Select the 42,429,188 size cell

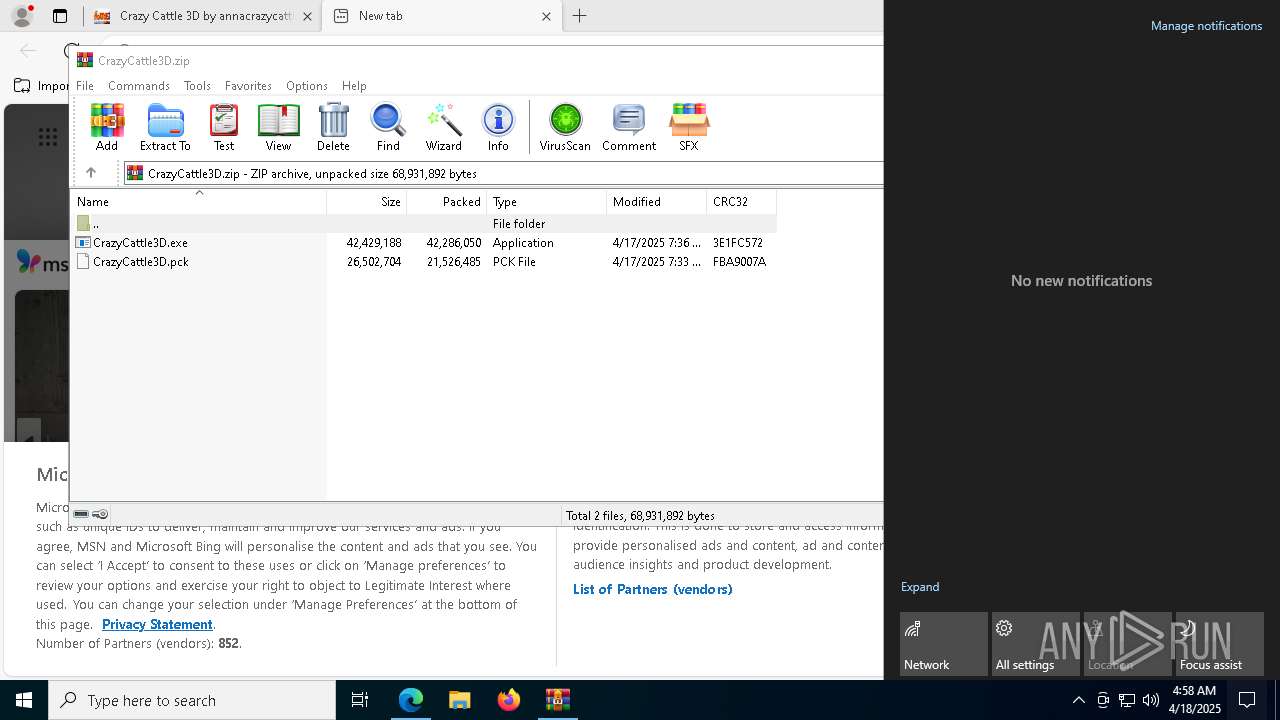tap(374, 242)
